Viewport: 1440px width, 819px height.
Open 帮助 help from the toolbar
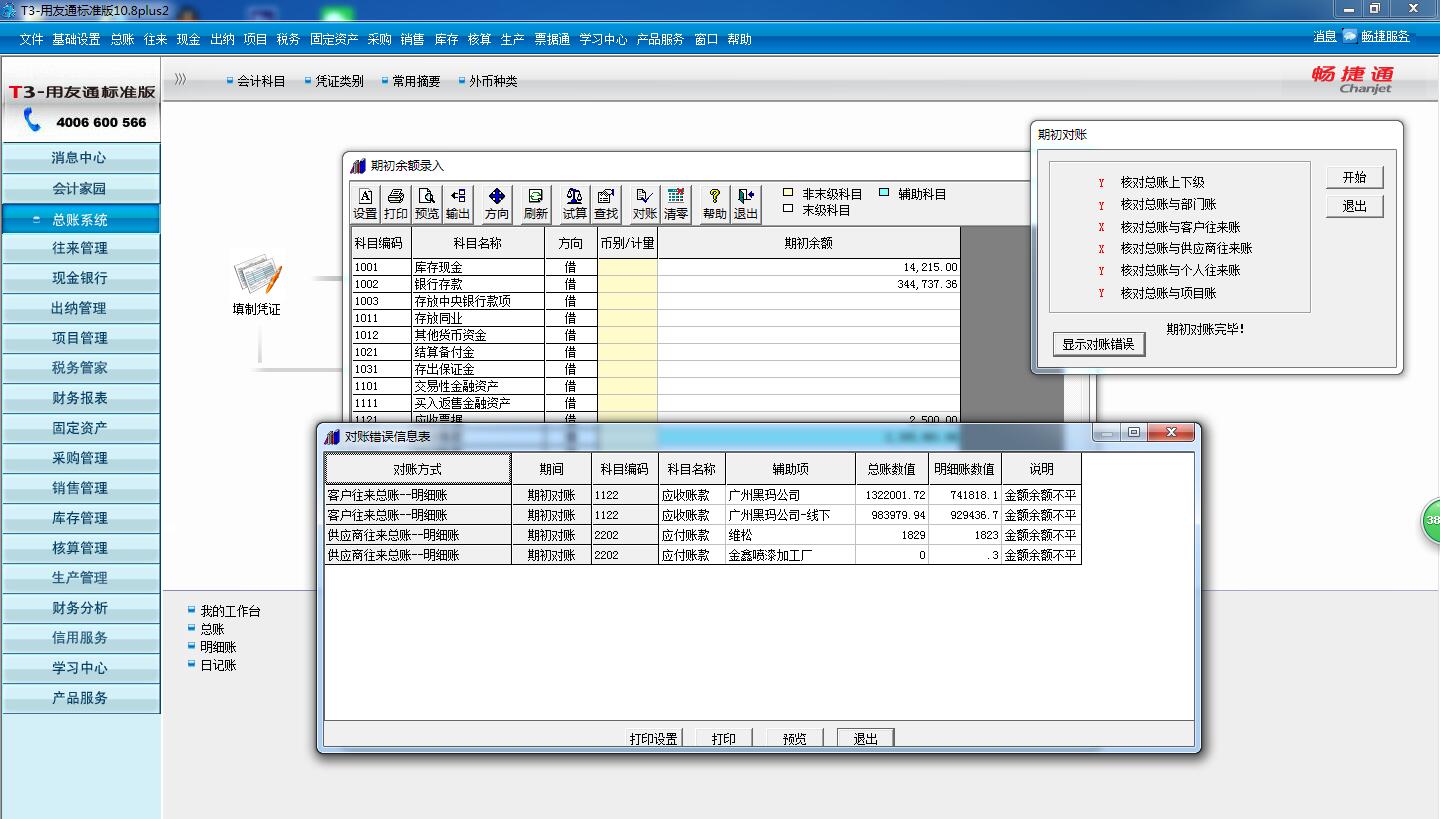[x=715, y=204]
